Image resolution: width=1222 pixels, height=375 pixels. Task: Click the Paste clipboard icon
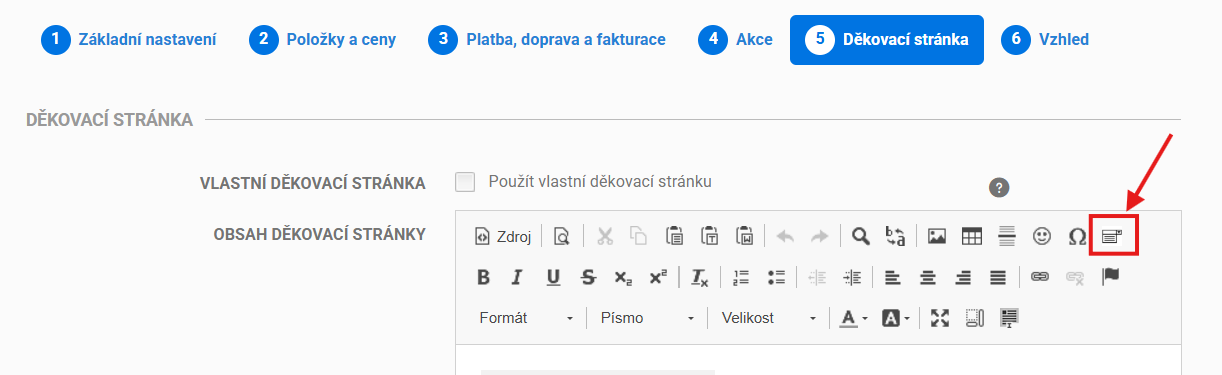(674, 237)
